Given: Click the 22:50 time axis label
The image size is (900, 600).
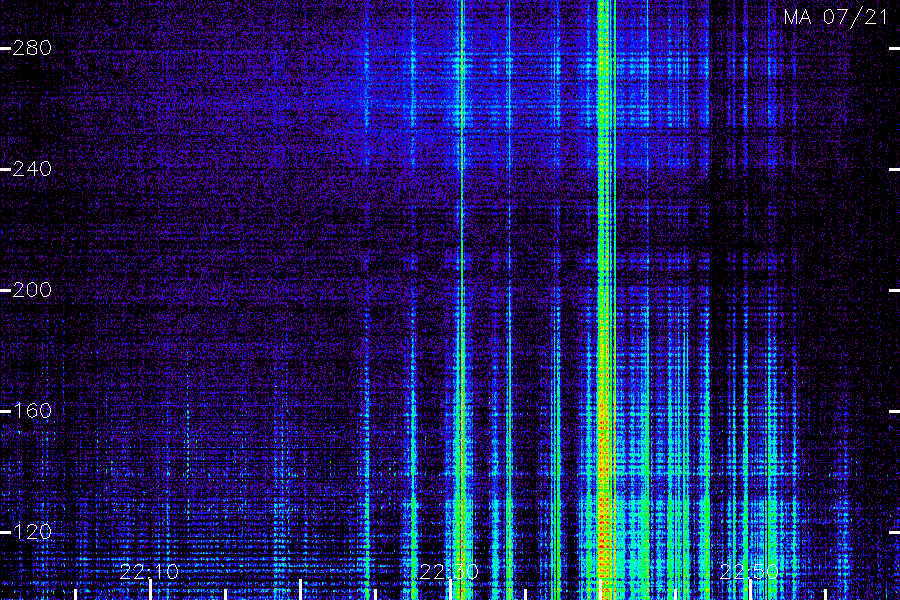Looking at the screenshot, I should click(x=749, y=572).
